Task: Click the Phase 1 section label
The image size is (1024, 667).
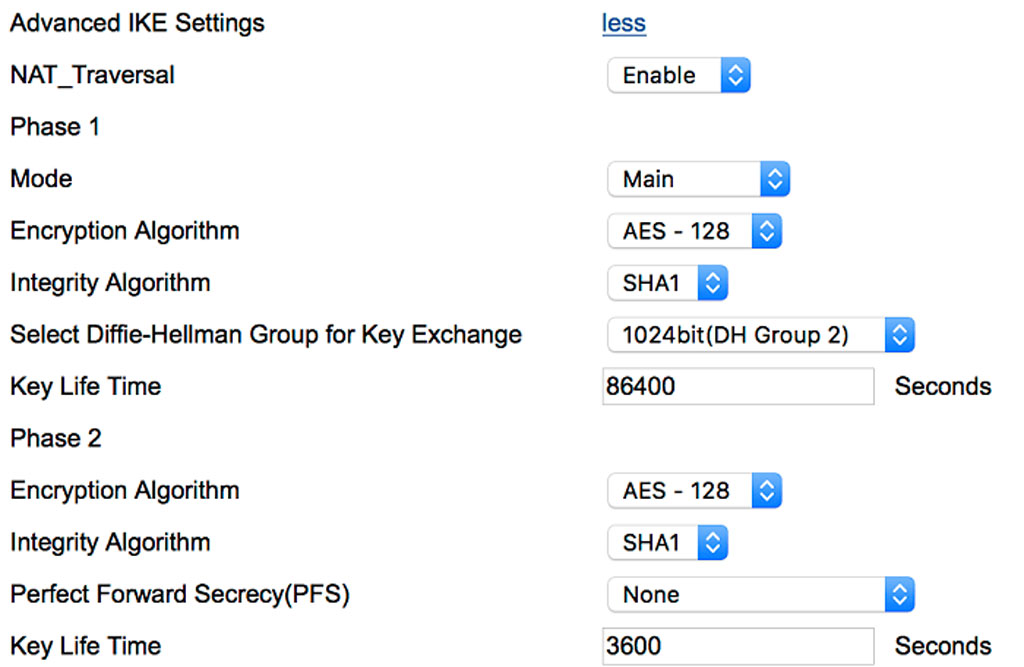Action: [x=54, y=127]
